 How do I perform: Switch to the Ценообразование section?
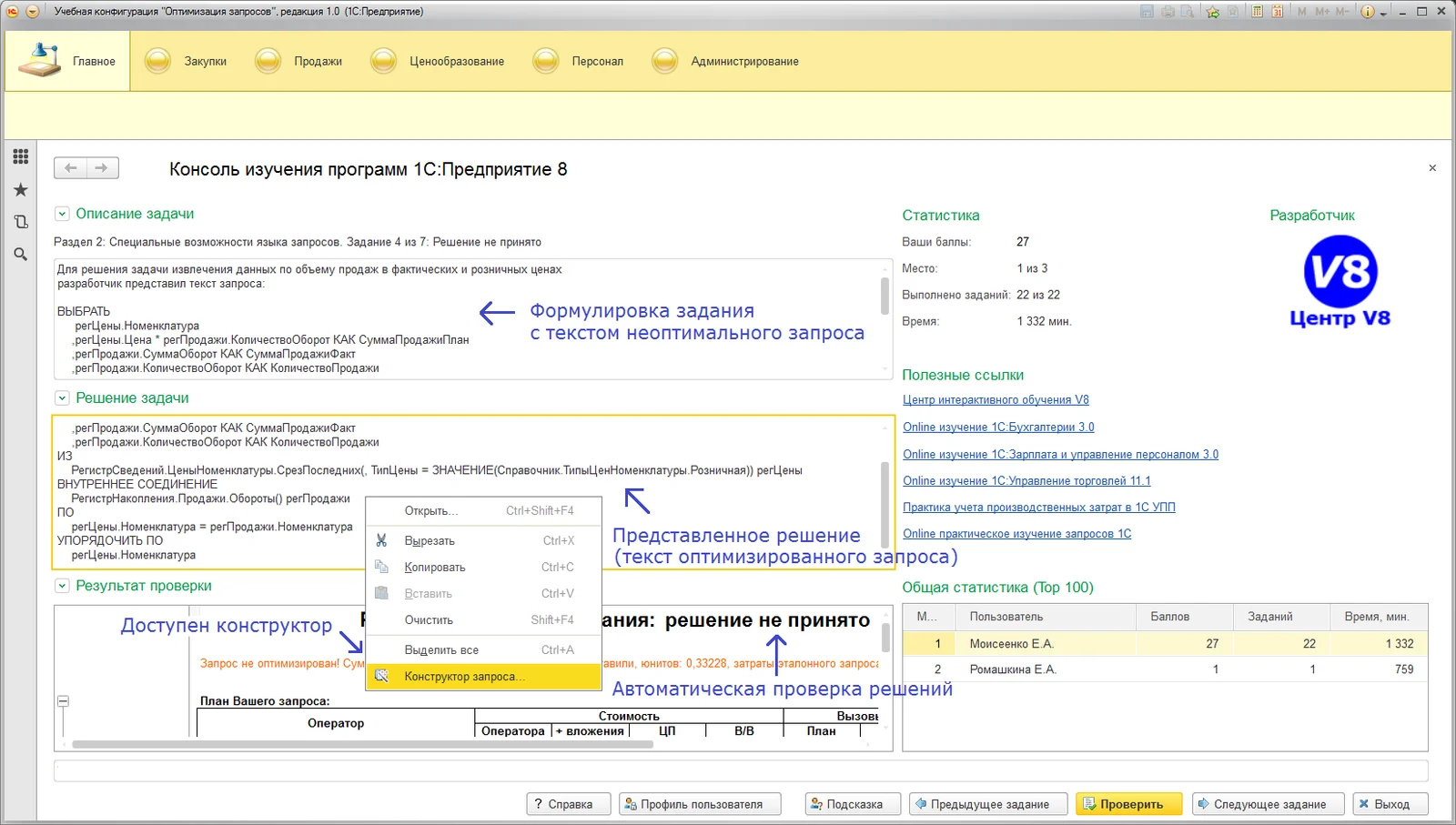point(438,61)
